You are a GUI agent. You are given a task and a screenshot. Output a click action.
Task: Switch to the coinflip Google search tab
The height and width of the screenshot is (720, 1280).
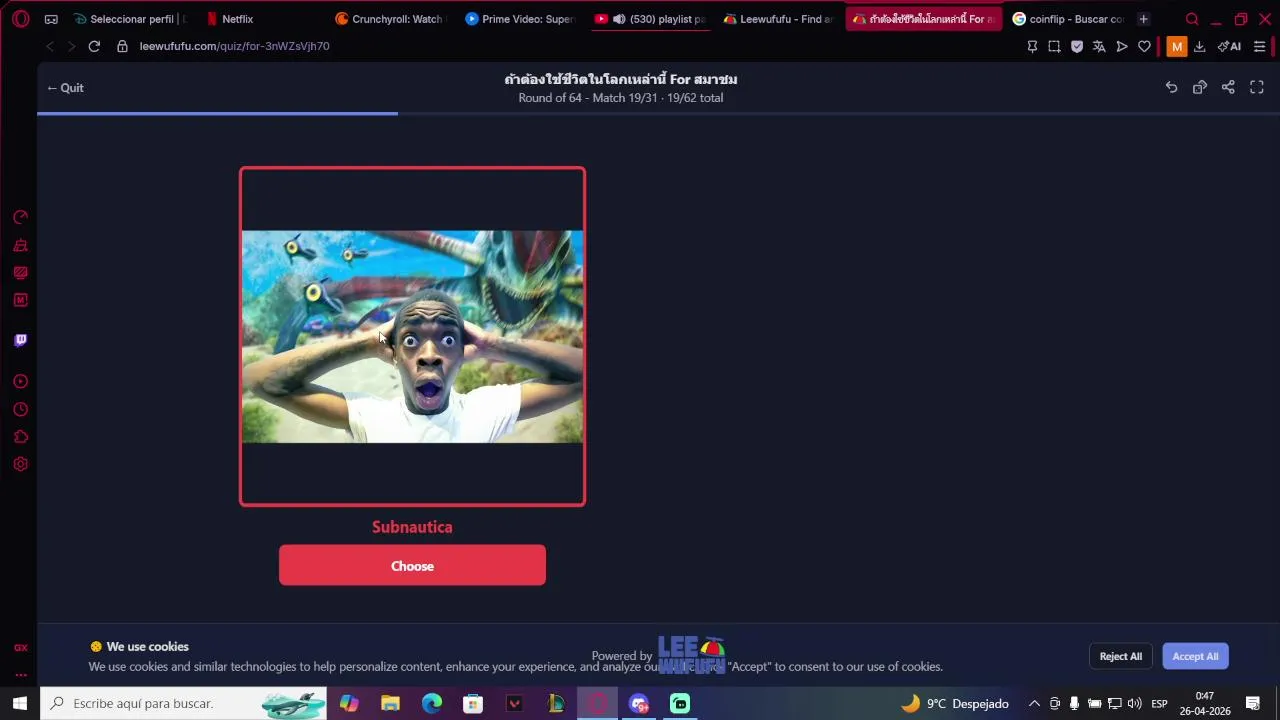(1068, 19)
